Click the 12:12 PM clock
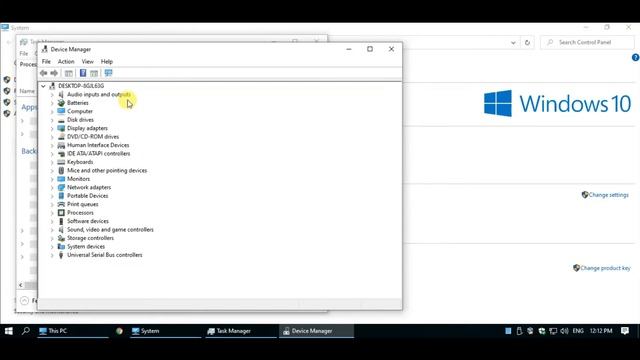The width and height of the screenshot is (640, 360). click(x=601, y=331)
